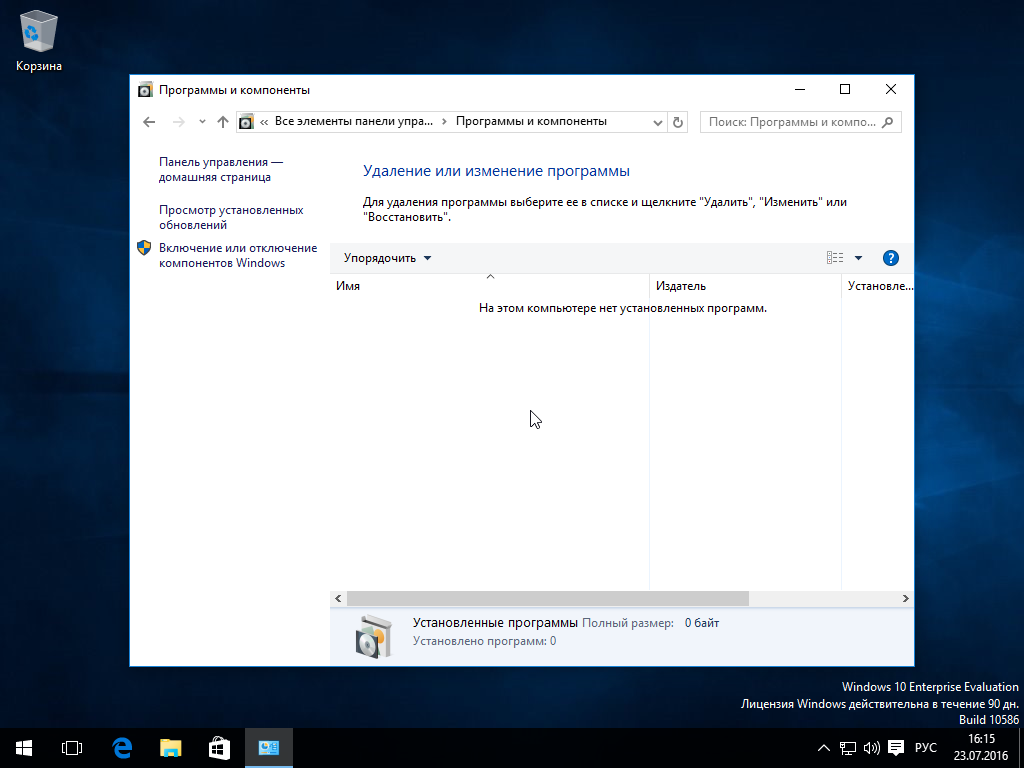The height and width of the screenshot is (768, 1024).
Task: Expand the view options dropdown arrow
Action: pos(857,257)
